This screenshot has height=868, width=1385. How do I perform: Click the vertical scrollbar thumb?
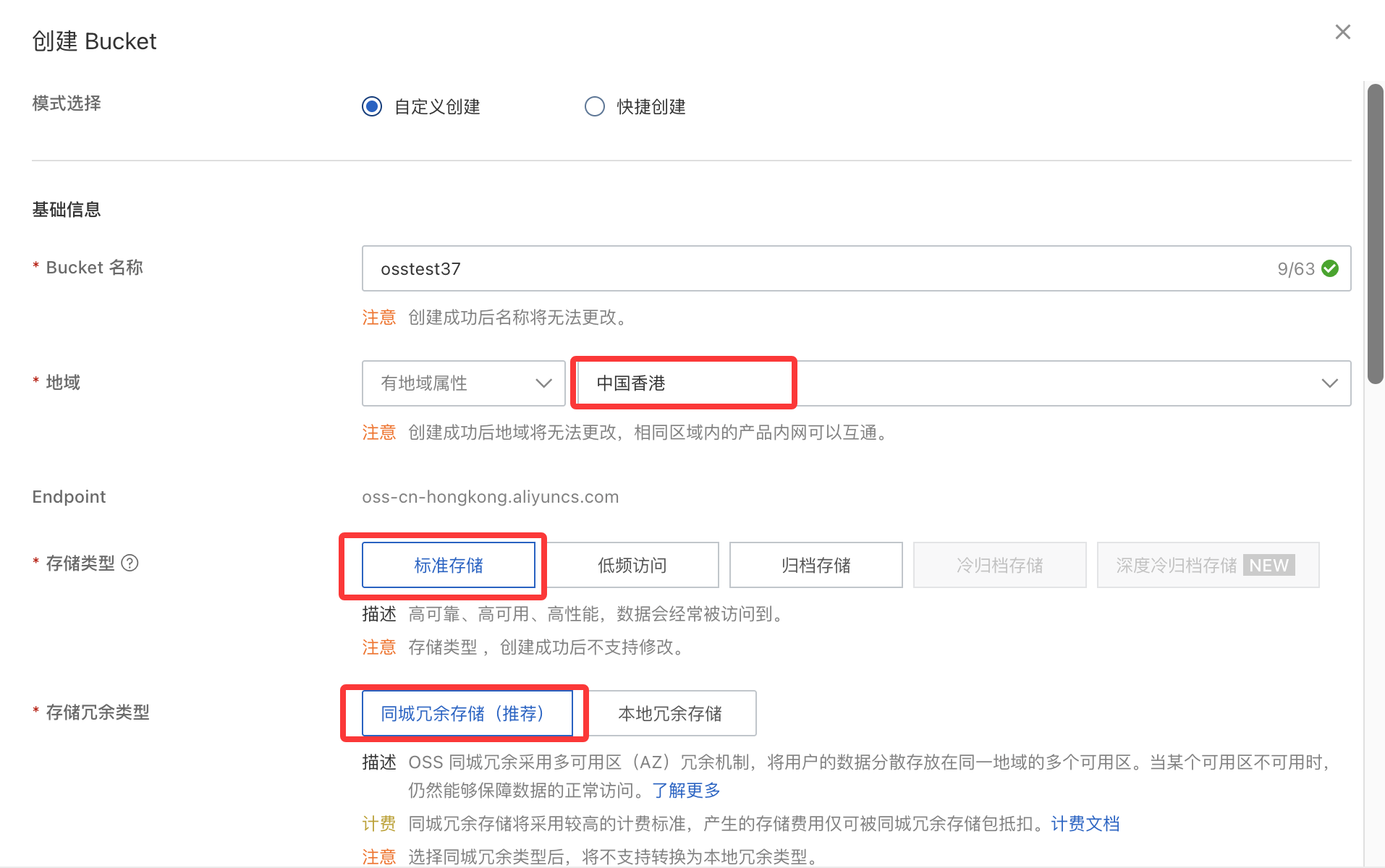pos(1375,234)
